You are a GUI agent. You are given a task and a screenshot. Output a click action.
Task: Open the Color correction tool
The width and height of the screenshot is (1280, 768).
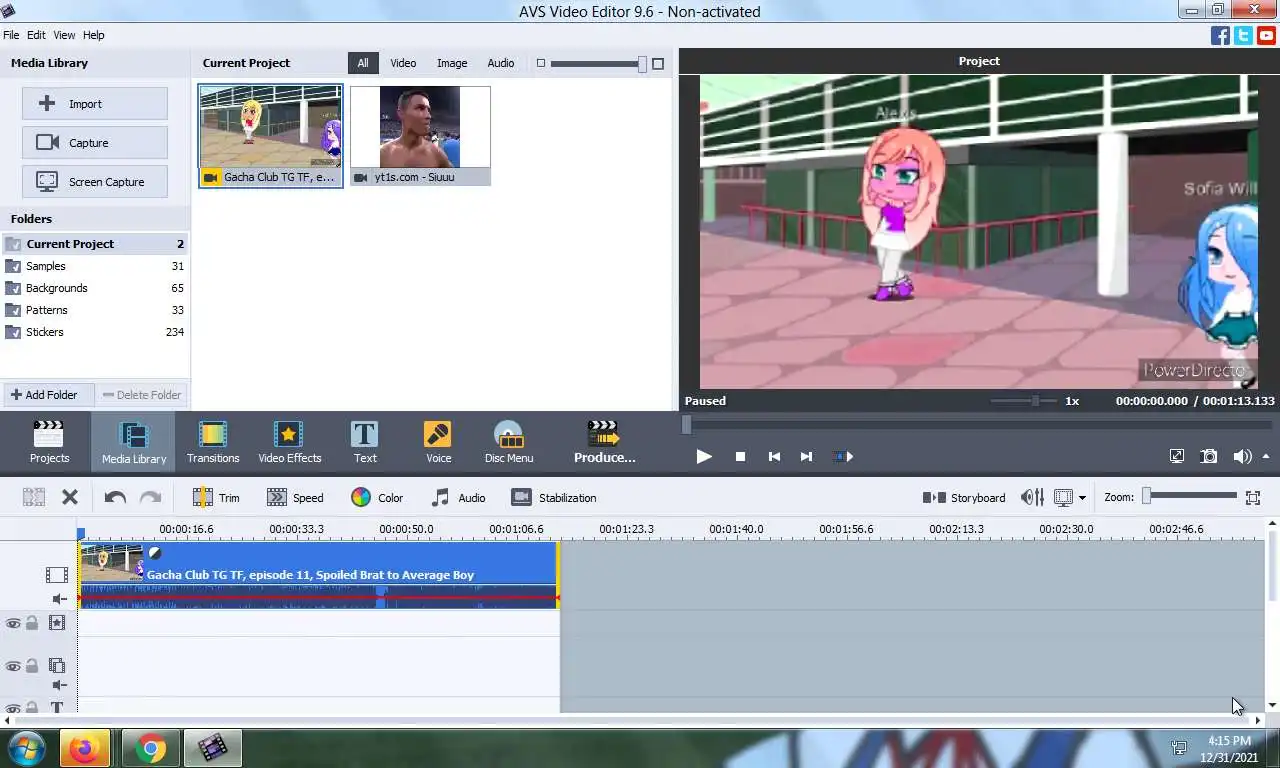pyautogui.click(x=377, y=497)
